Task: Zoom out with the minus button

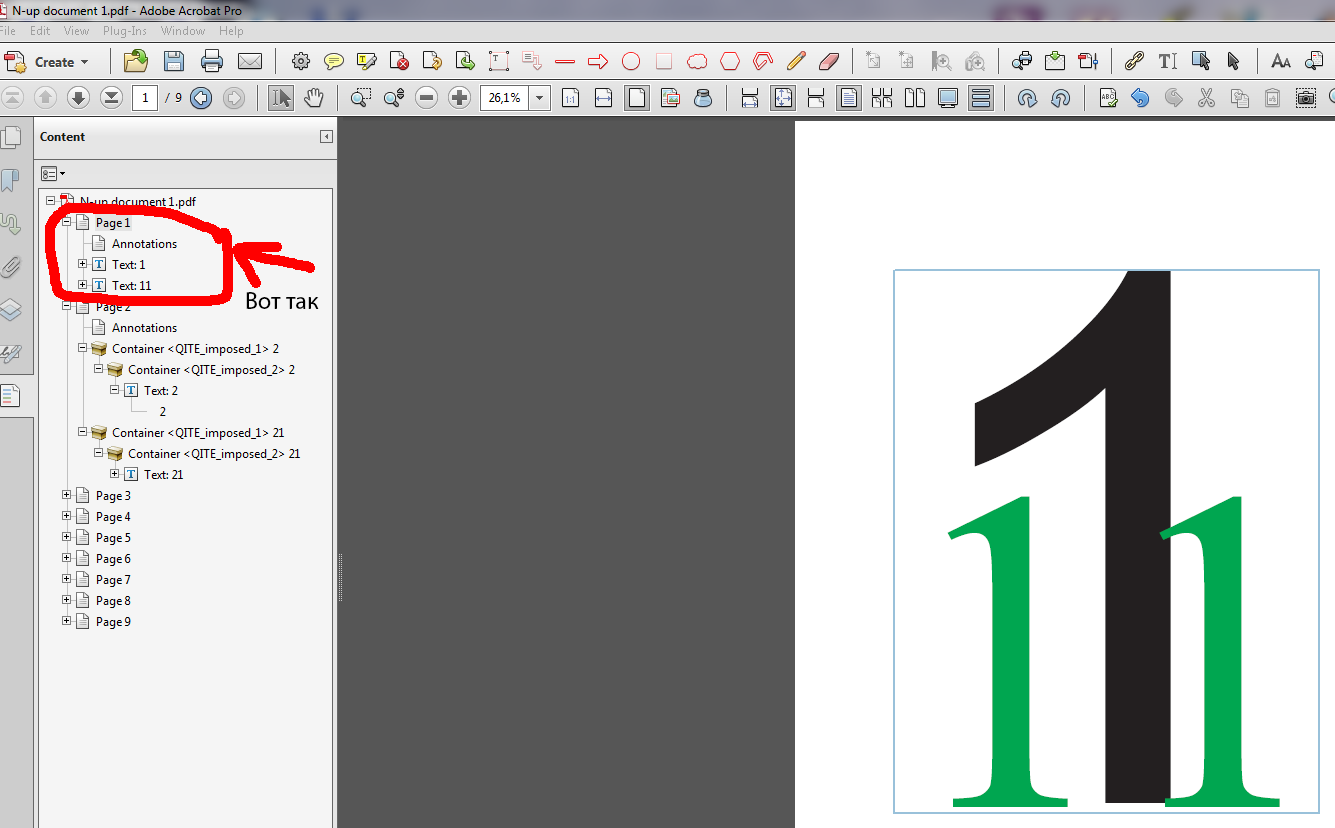Action: tap(427, 98)
